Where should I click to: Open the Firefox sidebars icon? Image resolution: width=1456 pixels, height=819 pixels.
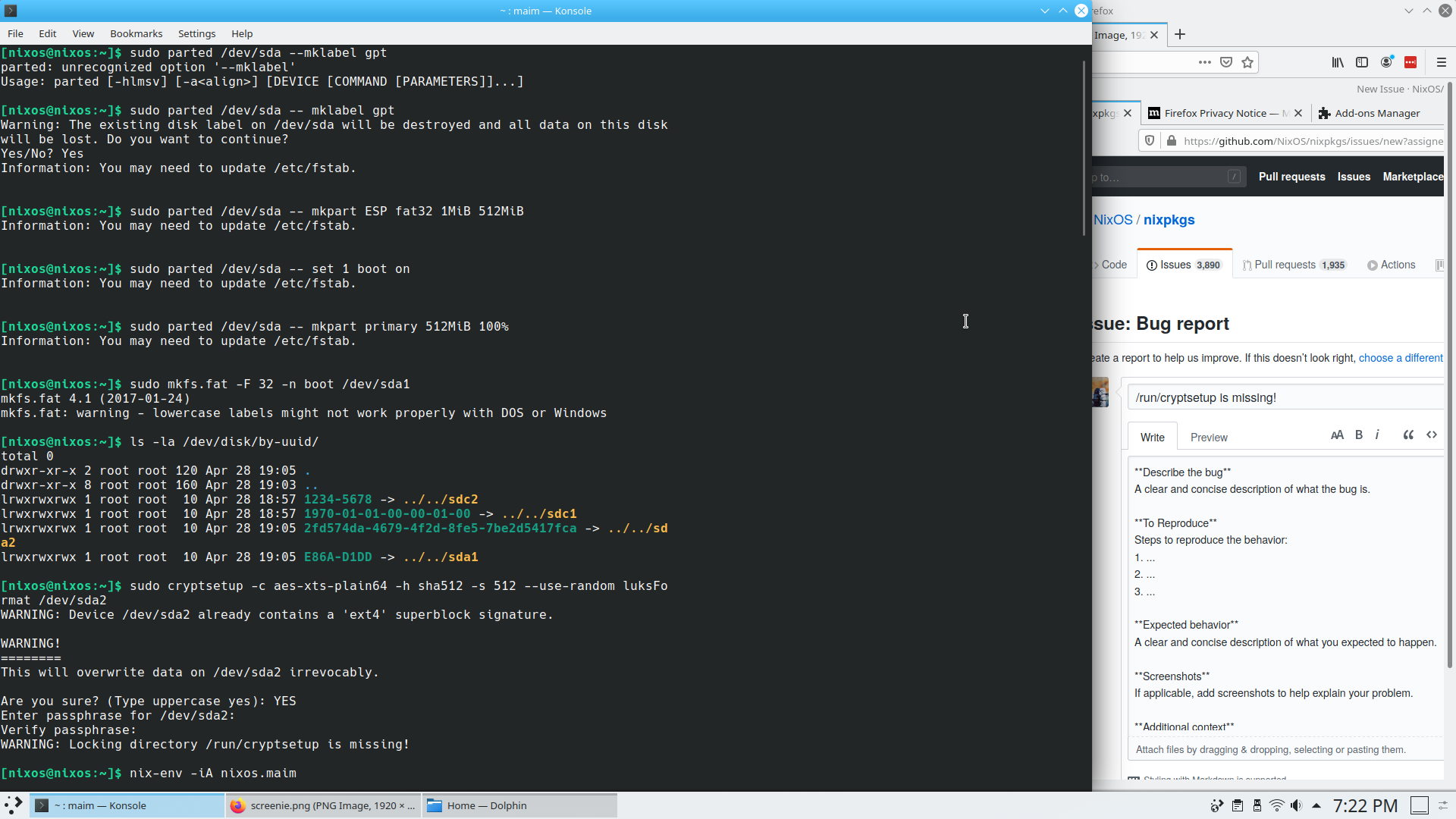coord(1362,61)
